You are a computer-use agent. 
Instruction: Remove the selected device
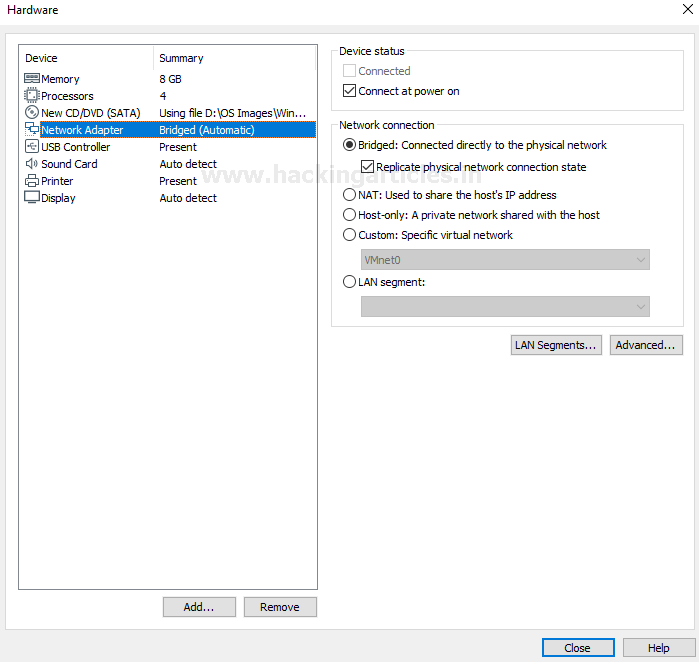pos(280,607)
